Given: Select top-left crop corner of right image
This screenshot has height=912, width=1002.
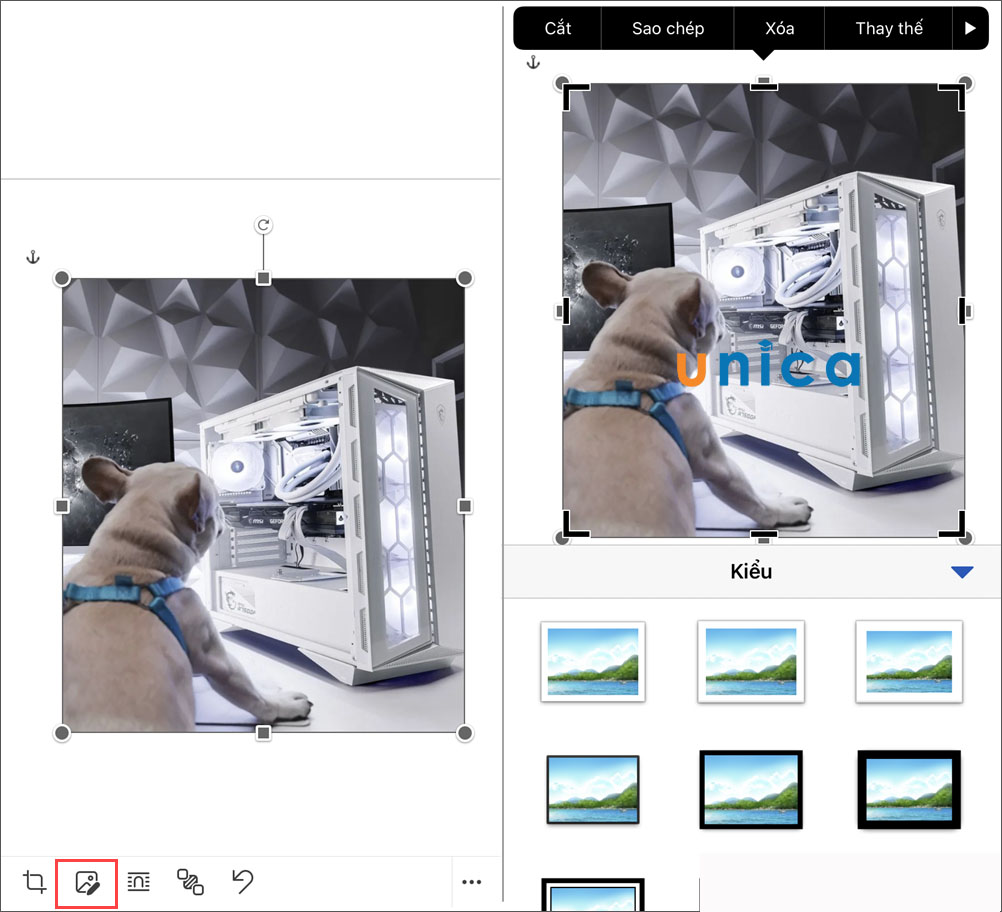Looking at the screenshot, I should click(574, 96).
